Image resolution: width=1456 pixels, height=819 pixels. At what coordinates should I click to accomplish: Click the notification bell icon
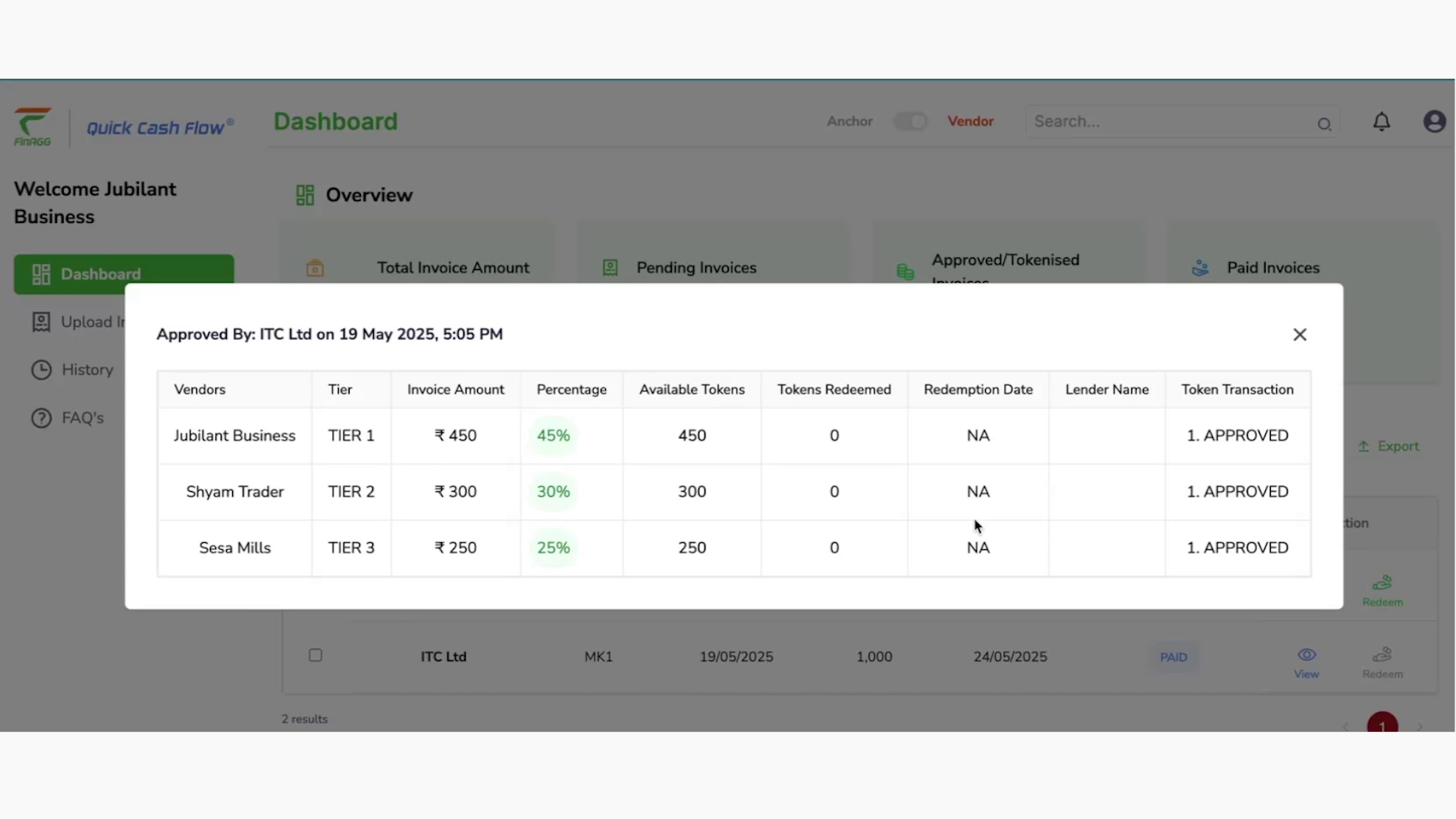(1381, 121)
